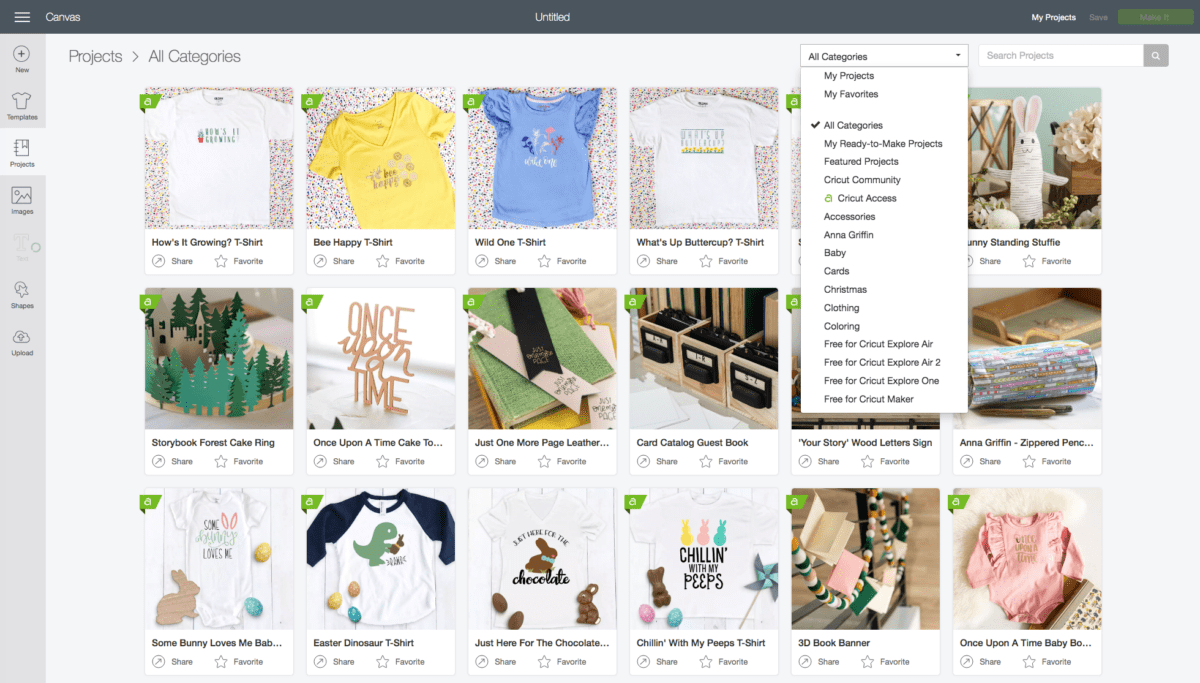Open the Images panel in sidebar

tap(21, 198)
